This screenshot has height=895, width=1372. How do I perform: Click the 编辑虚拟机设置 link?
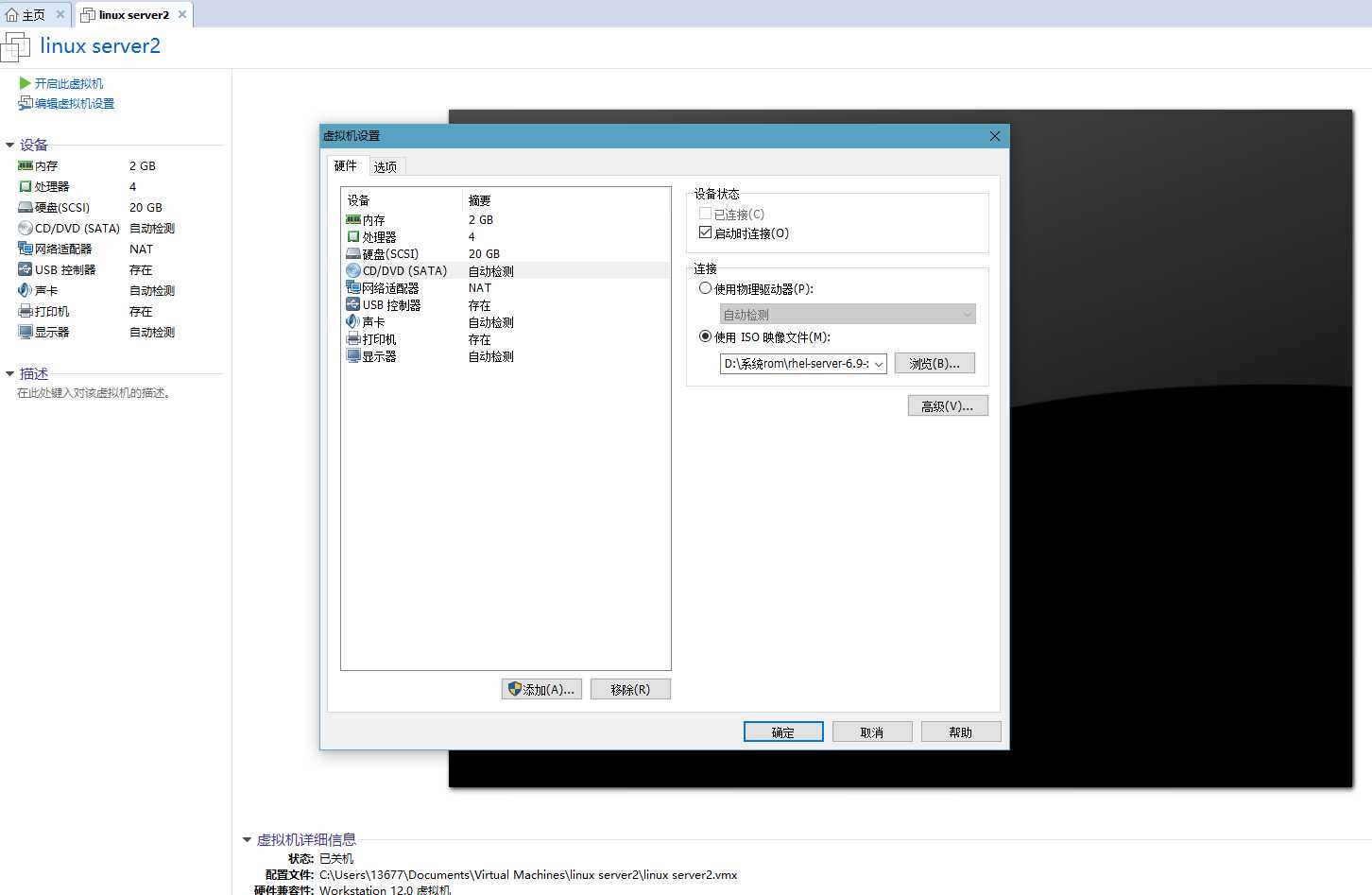75,103
